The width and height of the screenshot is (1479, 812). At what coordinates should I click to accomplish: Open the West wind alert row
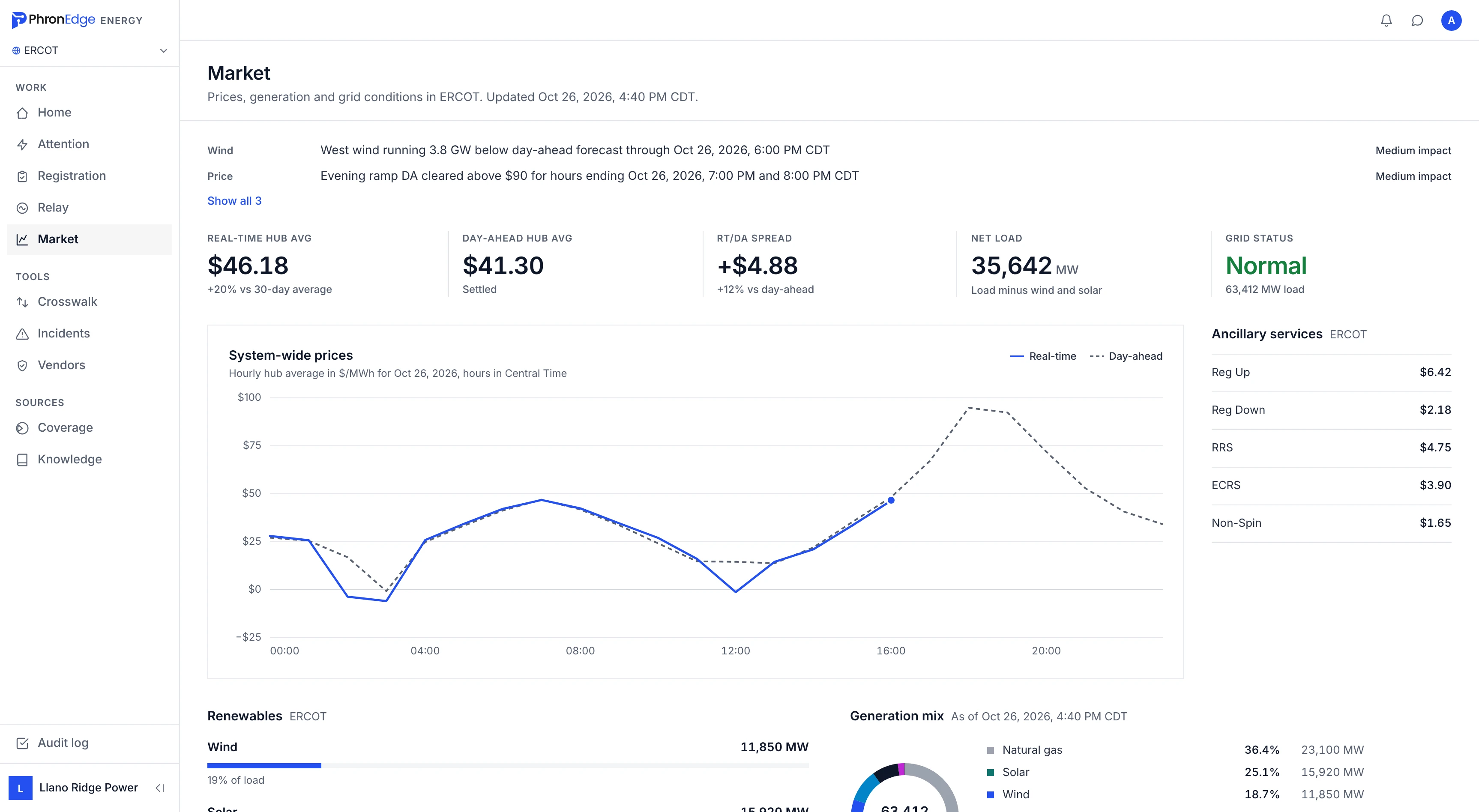click(x=829, y=150)
